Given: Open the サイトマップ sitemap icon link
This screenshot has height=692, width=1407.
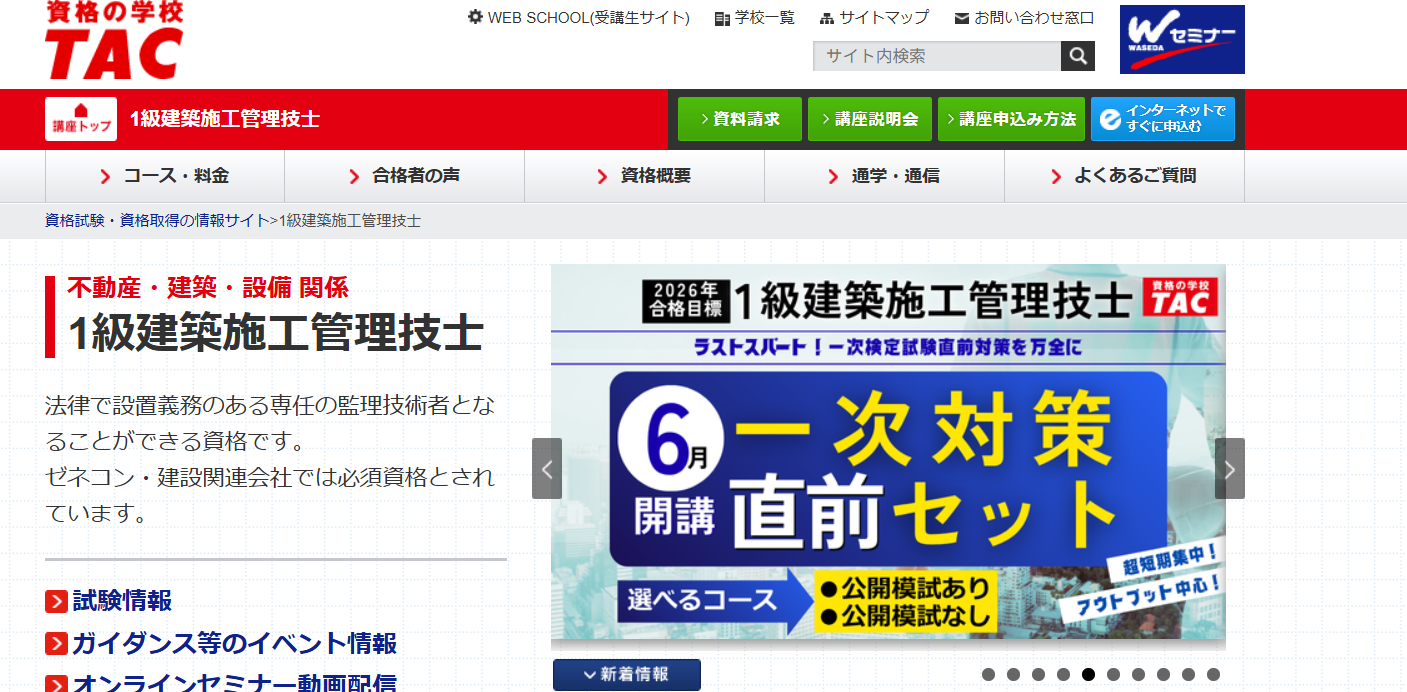Looking at the screenshot, I should pyautogui.click(x=874, y=18).
